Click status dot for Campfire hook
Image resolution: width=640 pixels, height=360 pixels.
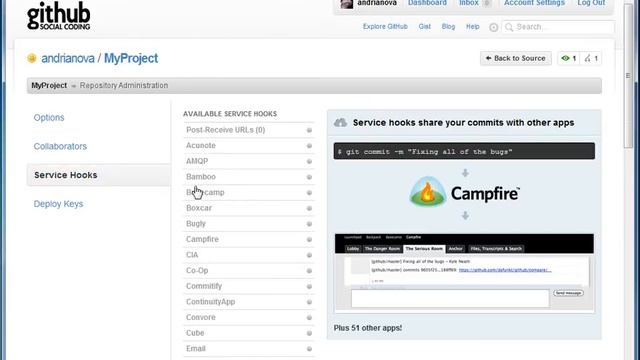(309, 240)
